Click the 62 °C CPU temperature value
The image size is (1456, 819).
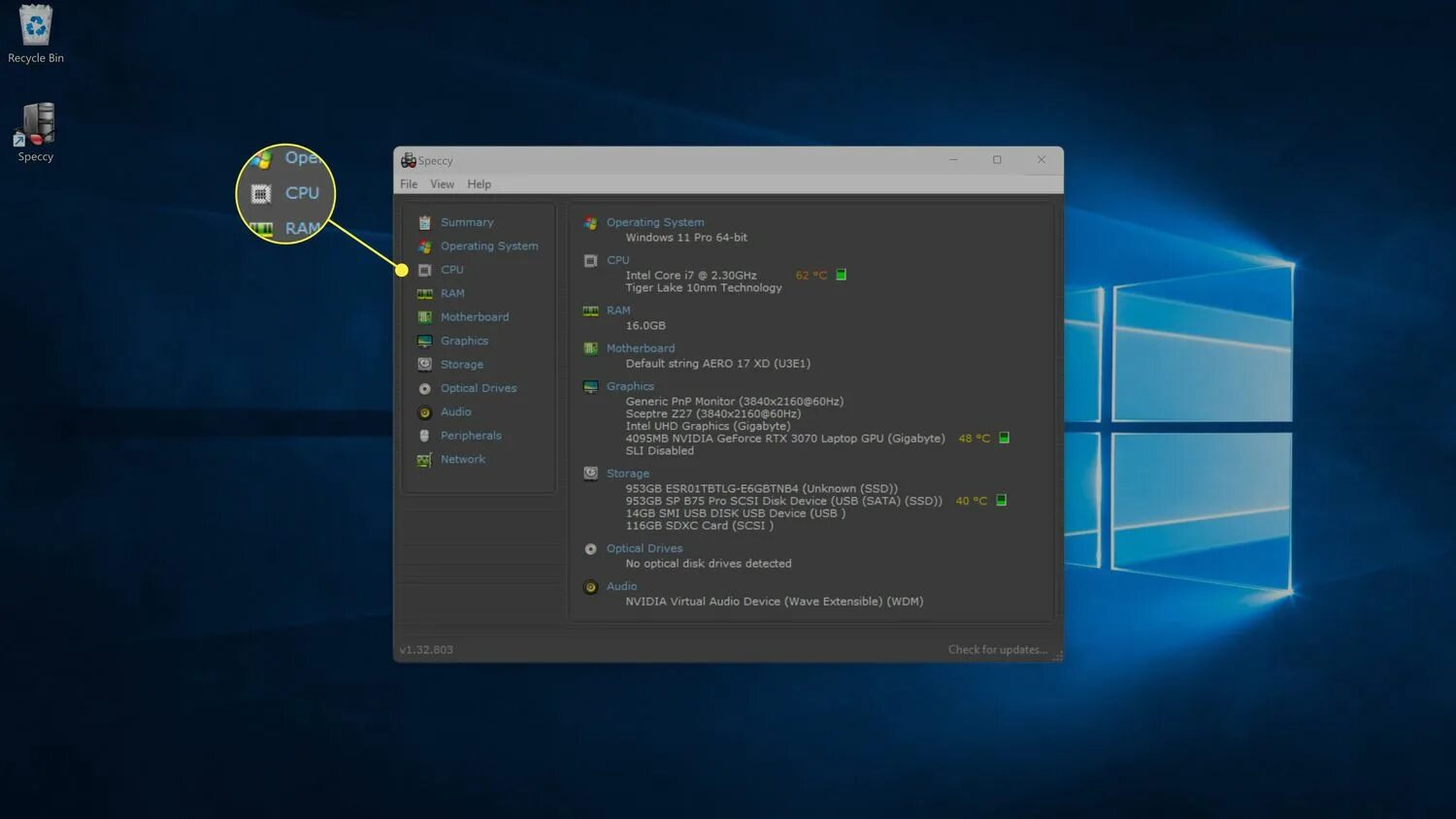[x=811, y=276]
